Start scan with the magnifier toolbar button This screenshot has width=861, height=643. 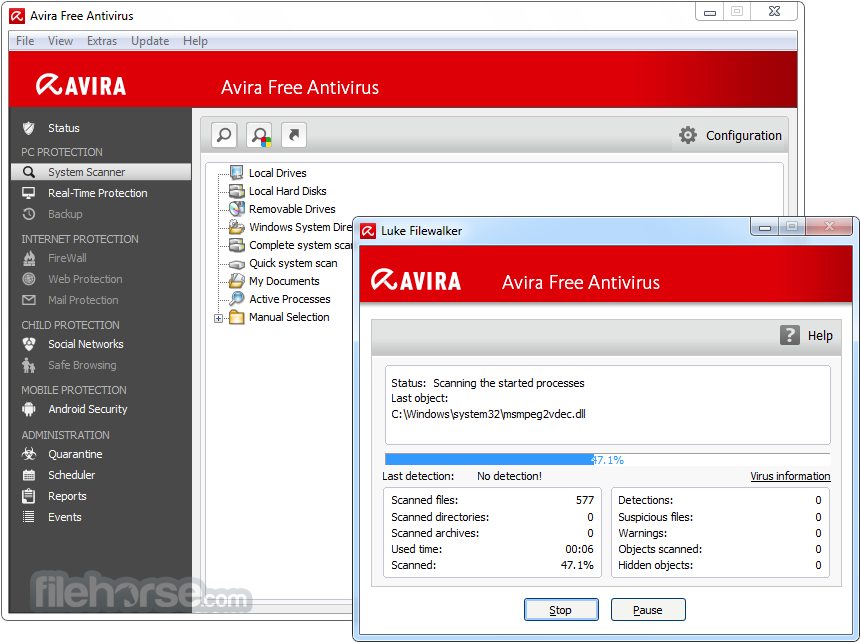224,135
